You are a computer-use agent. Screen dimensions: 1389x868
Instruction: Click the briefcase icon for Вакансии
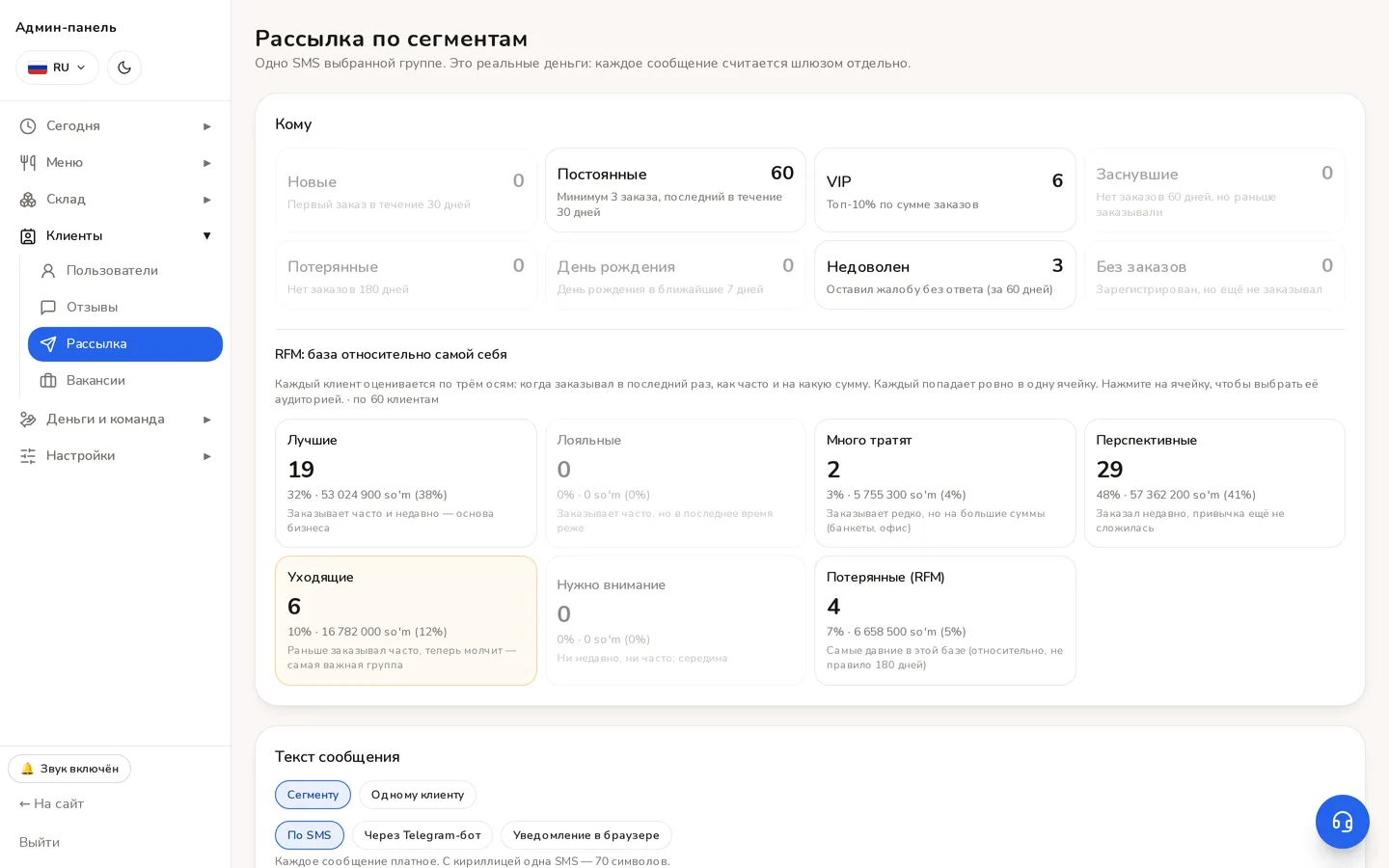(48, 381)
